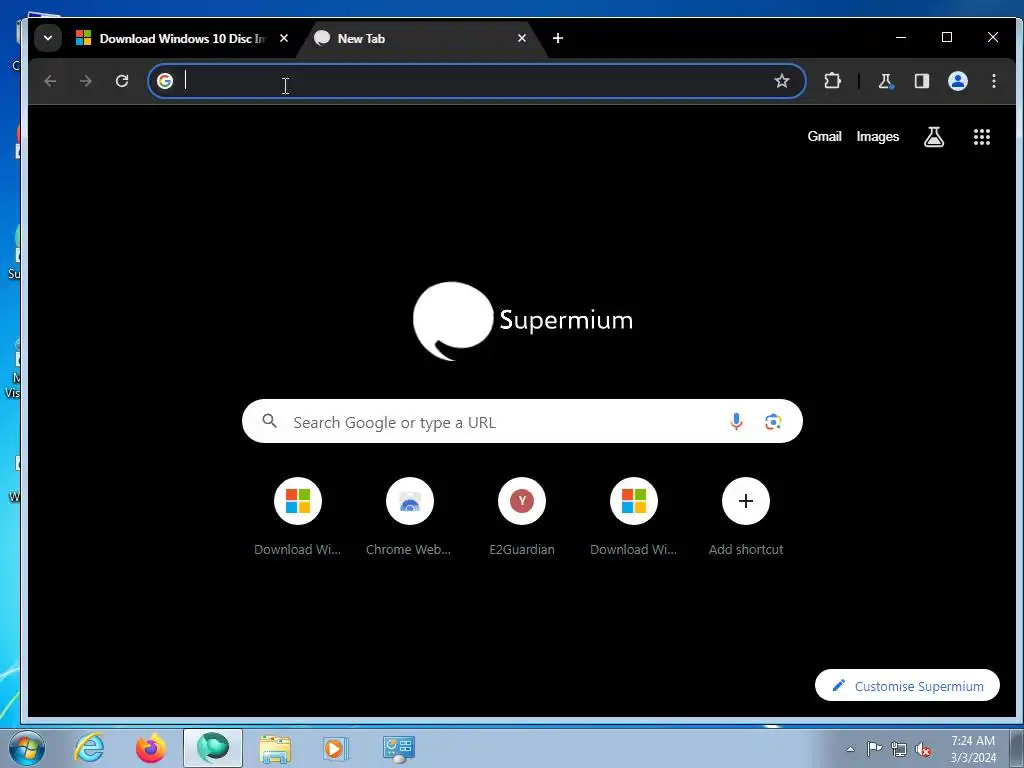
Task: Open the E2Guardian shortcut
Action: click(522, 516)
